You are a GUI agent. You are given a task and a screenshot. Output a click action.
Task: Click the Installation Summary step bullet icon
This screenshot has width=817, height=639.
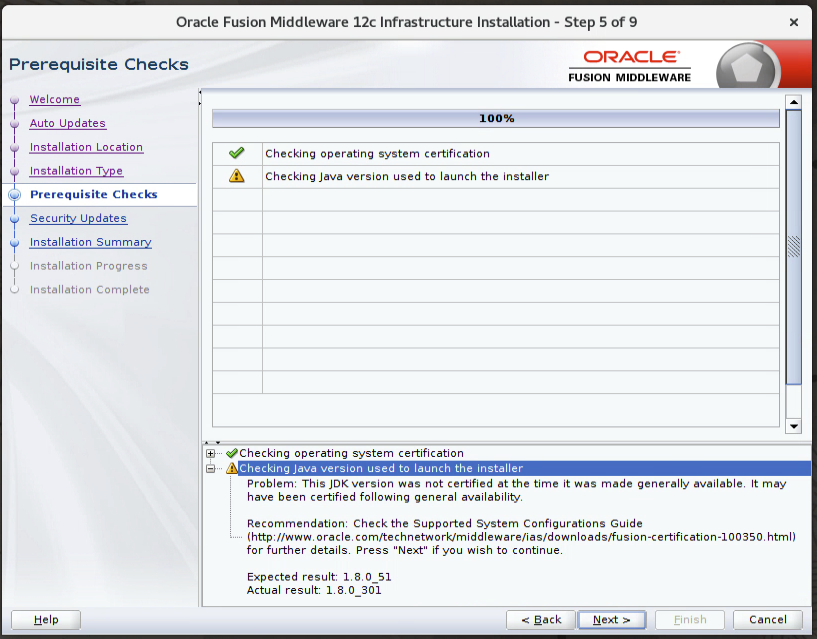(15, 242)
